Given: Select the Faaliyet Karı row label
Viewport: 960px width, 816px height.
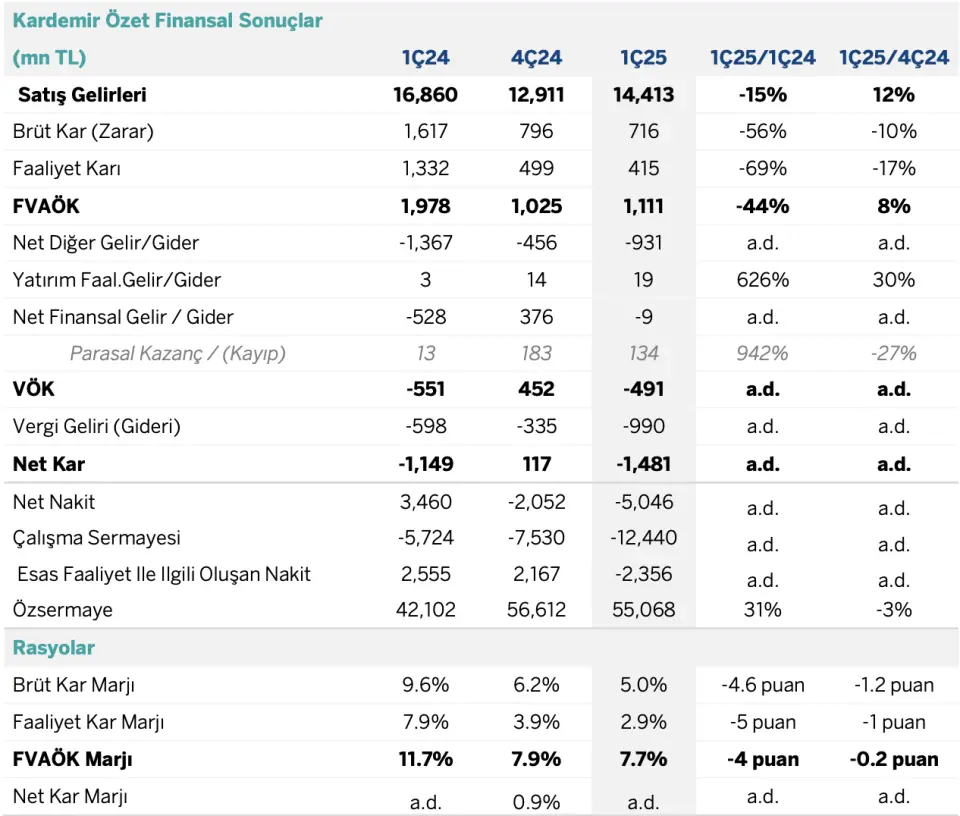Looking at the screenshot, I should (67, 168).
